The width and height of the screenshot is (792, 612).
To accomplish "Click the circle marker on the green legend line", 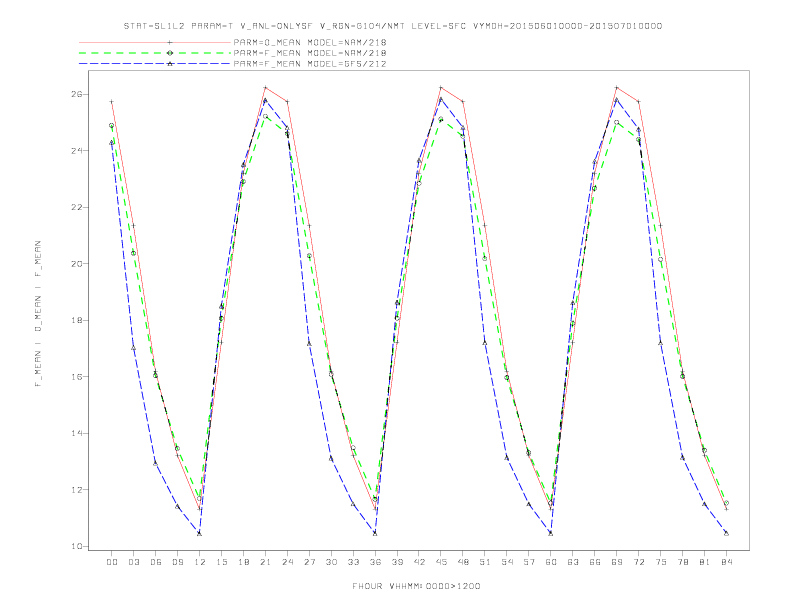I will click(x=170, y=53).
